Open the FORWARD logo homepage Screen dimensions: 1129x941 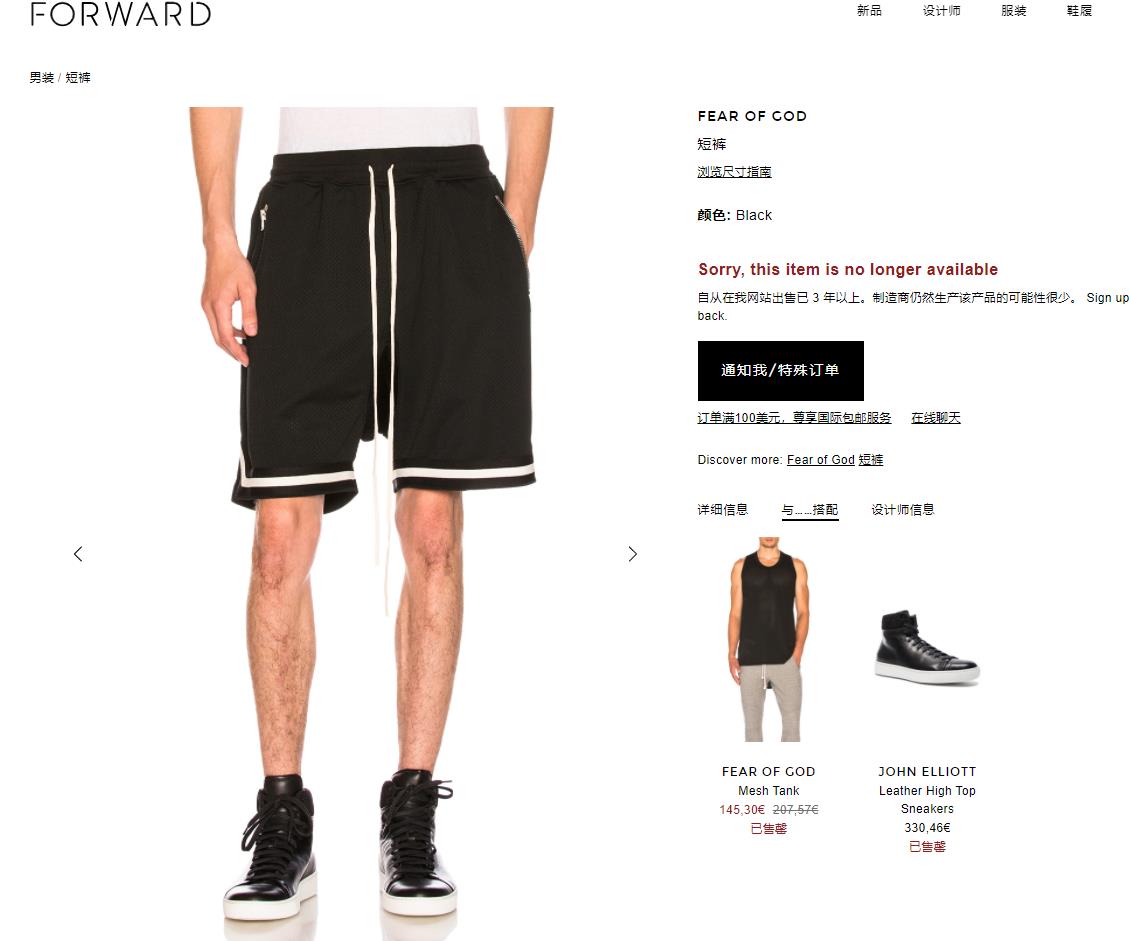tap(120, 14)
